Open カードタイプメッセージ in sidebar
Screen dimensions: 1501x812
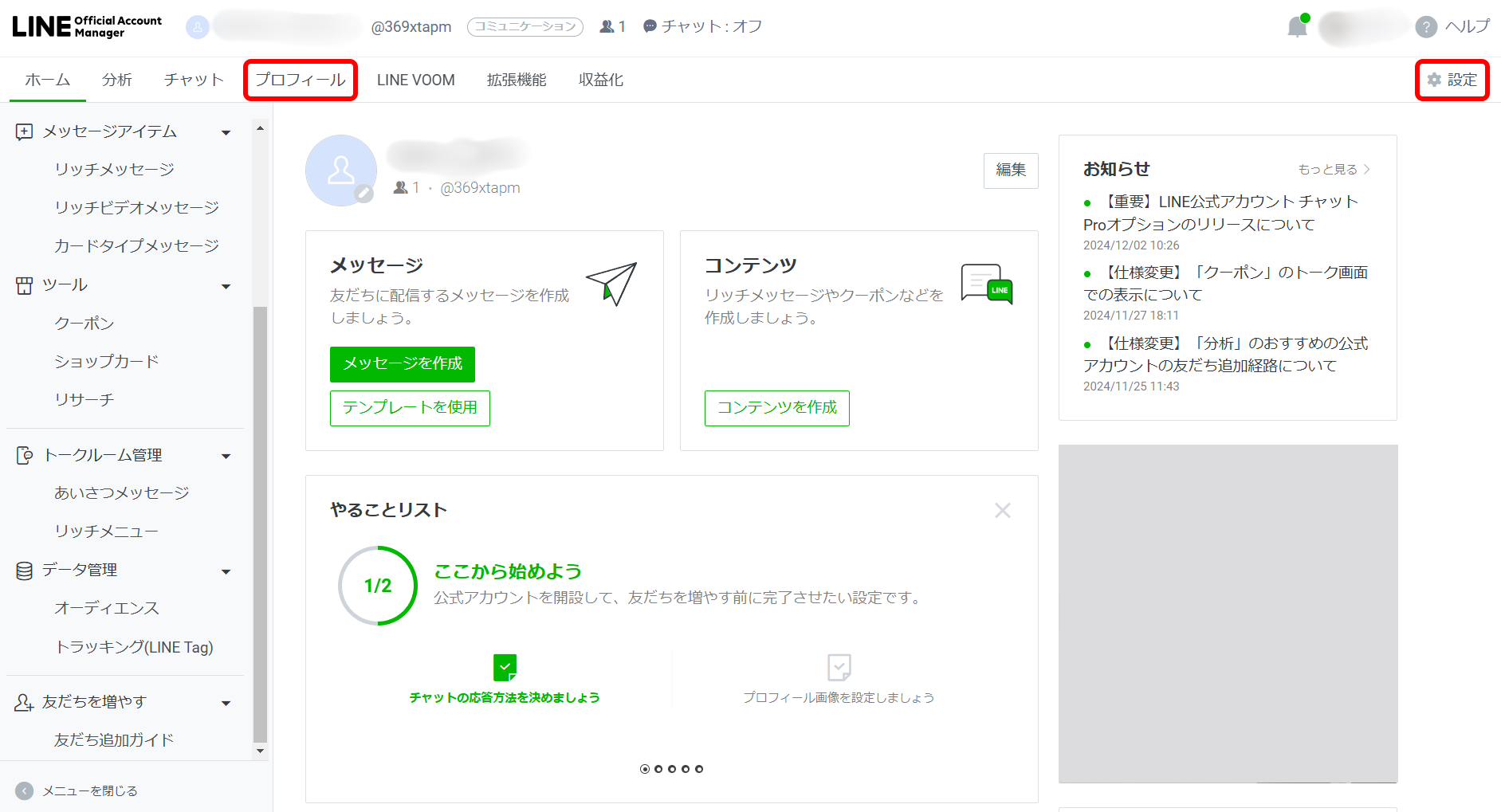(x=136, y=245)
